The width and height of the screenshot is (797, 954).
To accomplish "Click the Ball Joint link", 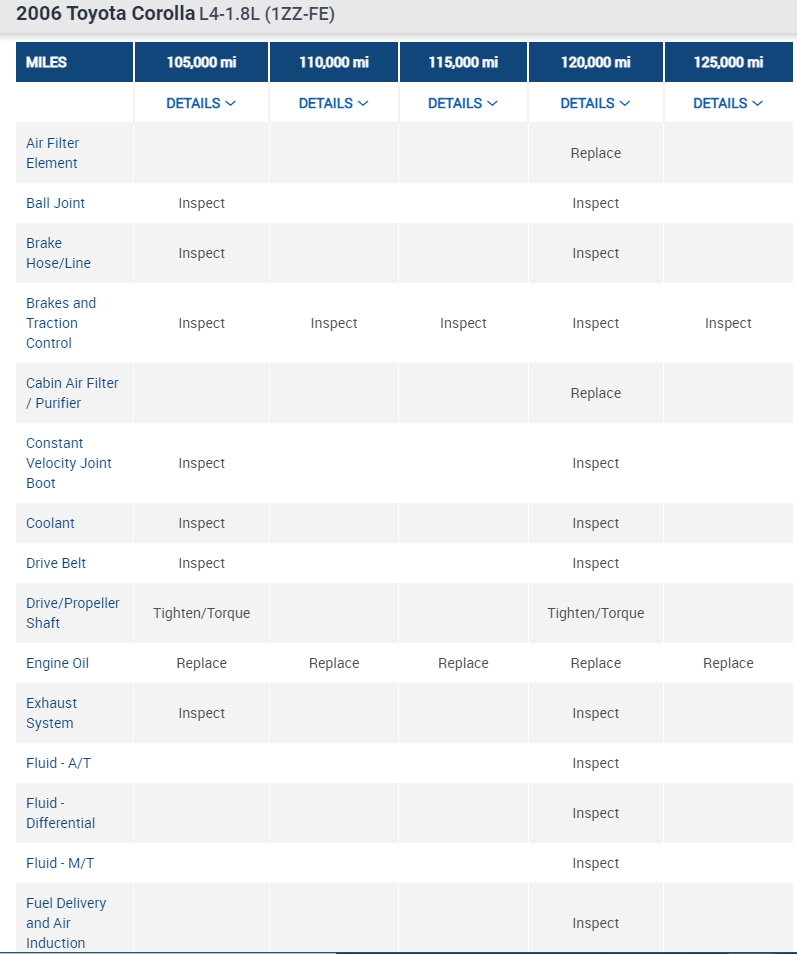I will click(x=55, y=203).
